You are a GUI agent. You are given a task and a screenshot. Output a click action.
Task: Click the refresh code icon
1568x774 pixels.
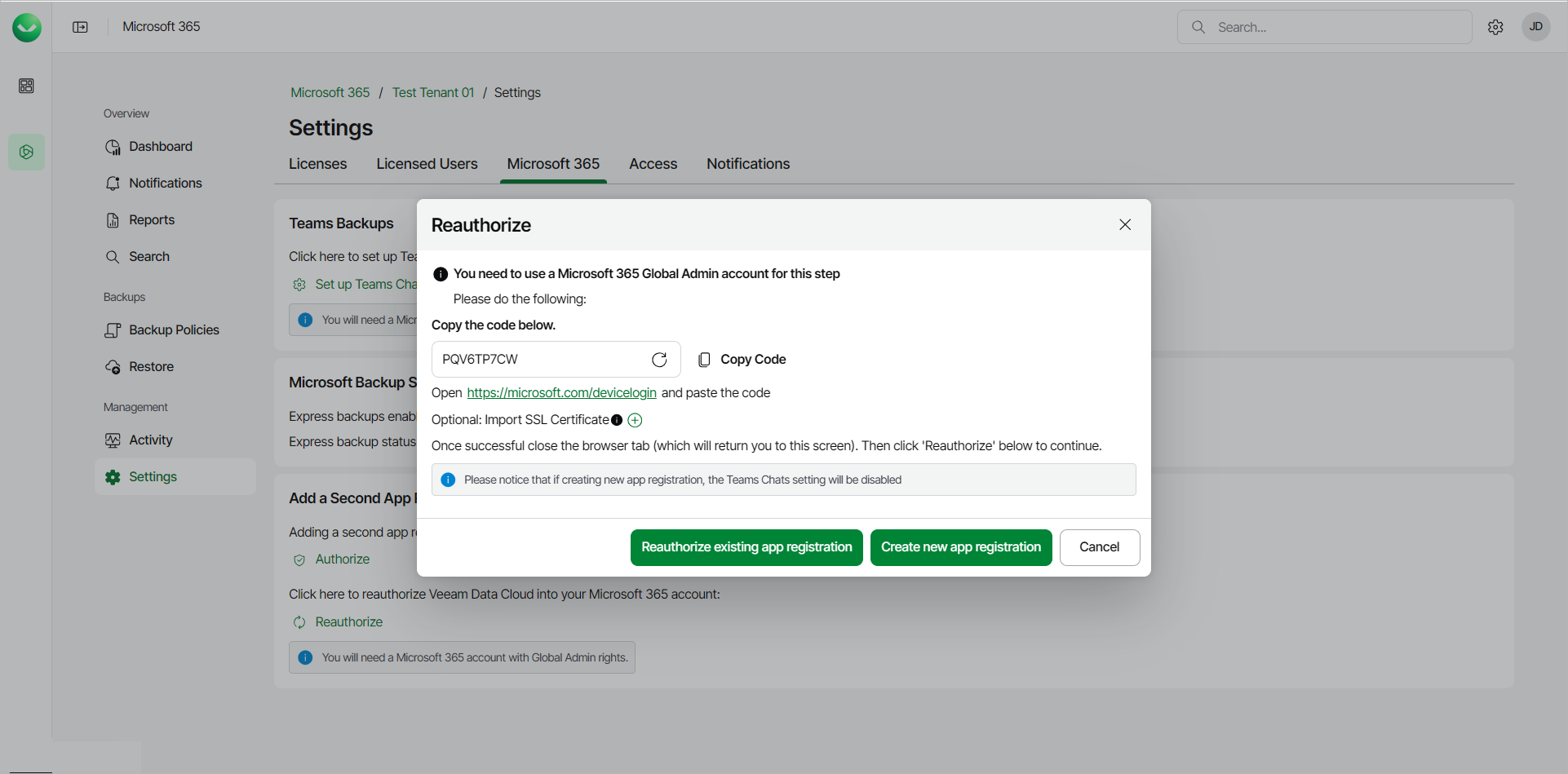659,360
